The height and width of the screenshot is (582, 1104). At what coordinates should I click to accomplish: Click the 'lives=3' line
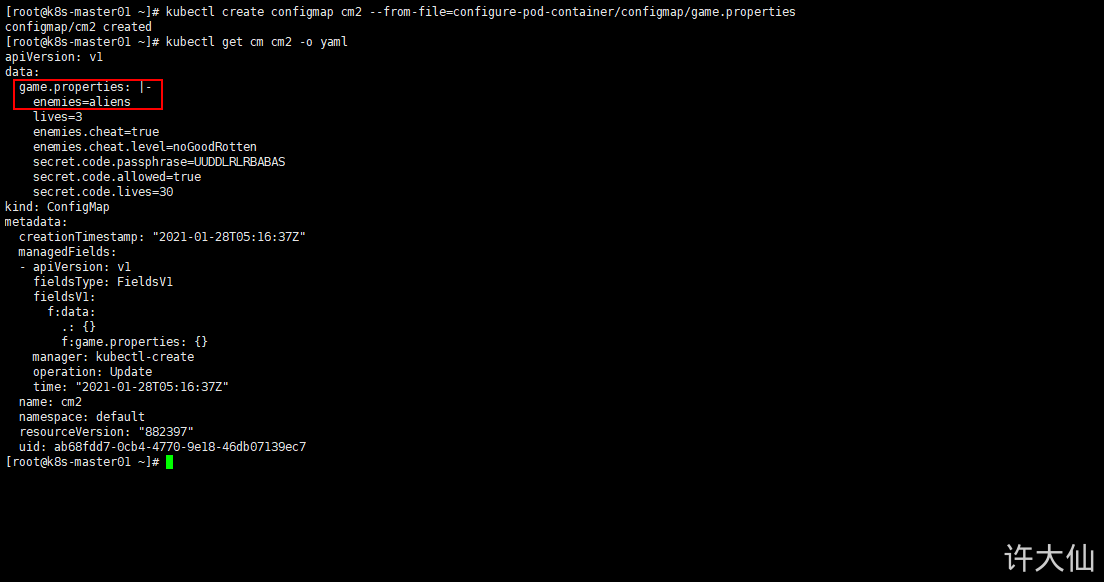tap(58, 117)
